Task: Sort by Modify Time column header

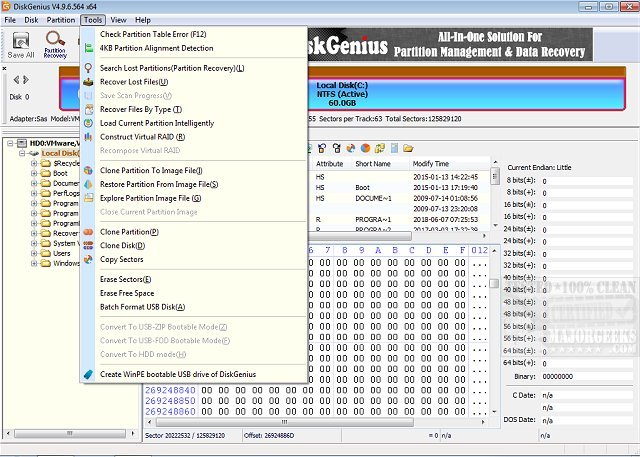Action: tap(431, 164)
